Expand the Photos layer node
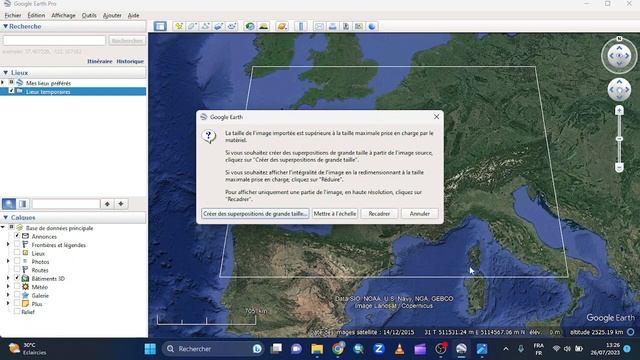This screenshot has height=360, width=640. [x=8, y=261]
